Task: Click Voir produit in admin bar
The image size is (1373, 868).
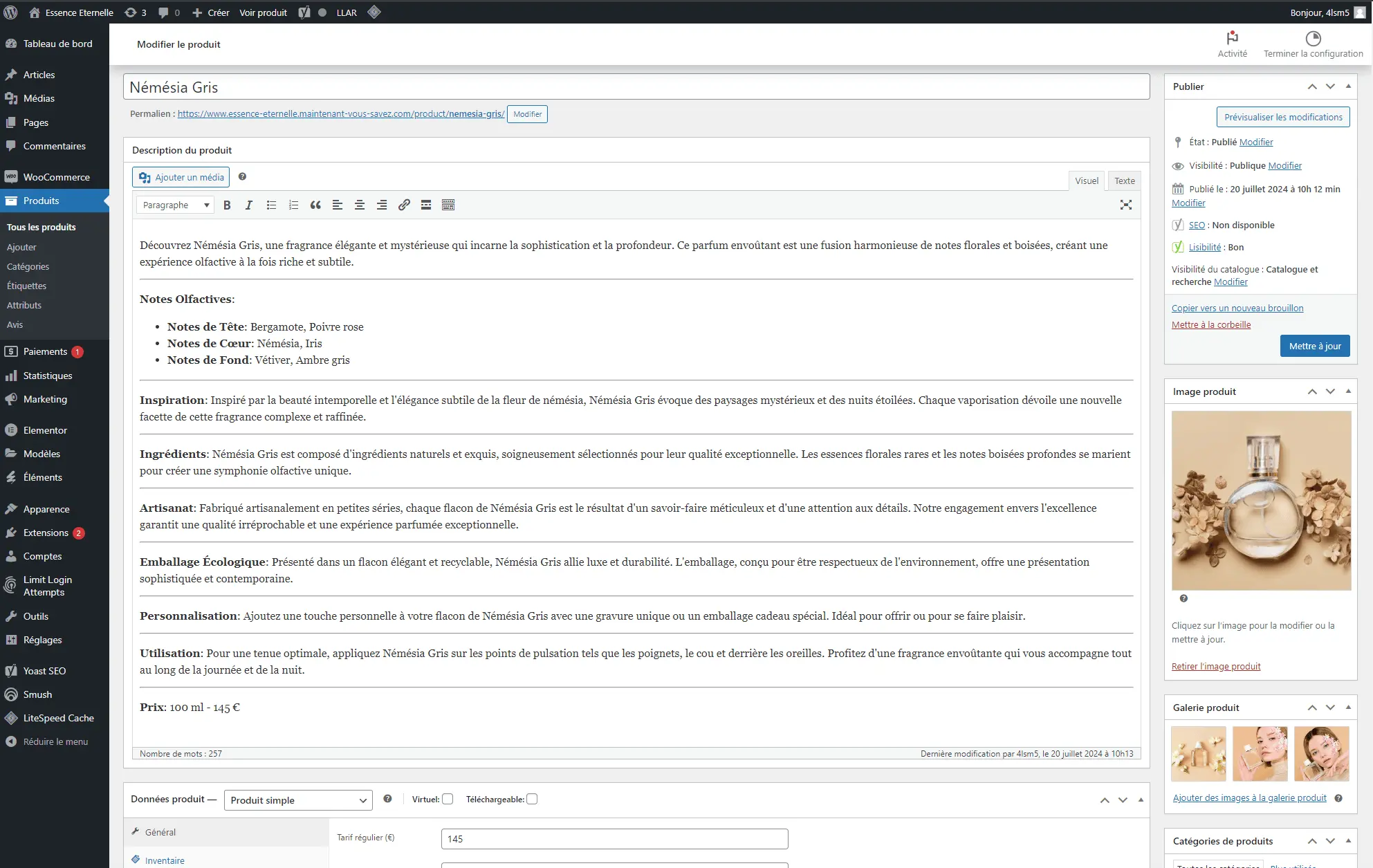Action: pos(263,12)
